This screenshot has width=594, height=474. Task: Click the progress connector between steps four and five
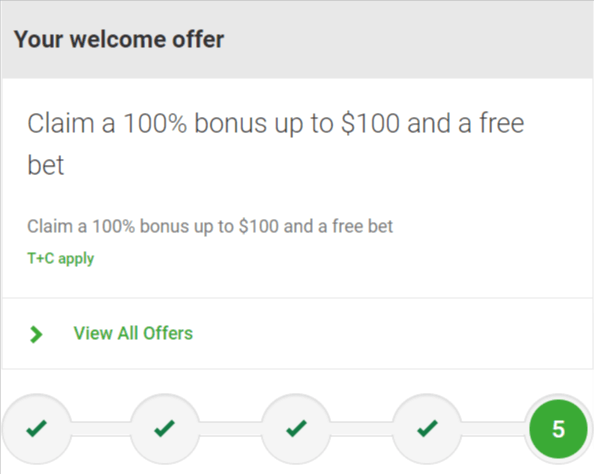tap(494, 429)
